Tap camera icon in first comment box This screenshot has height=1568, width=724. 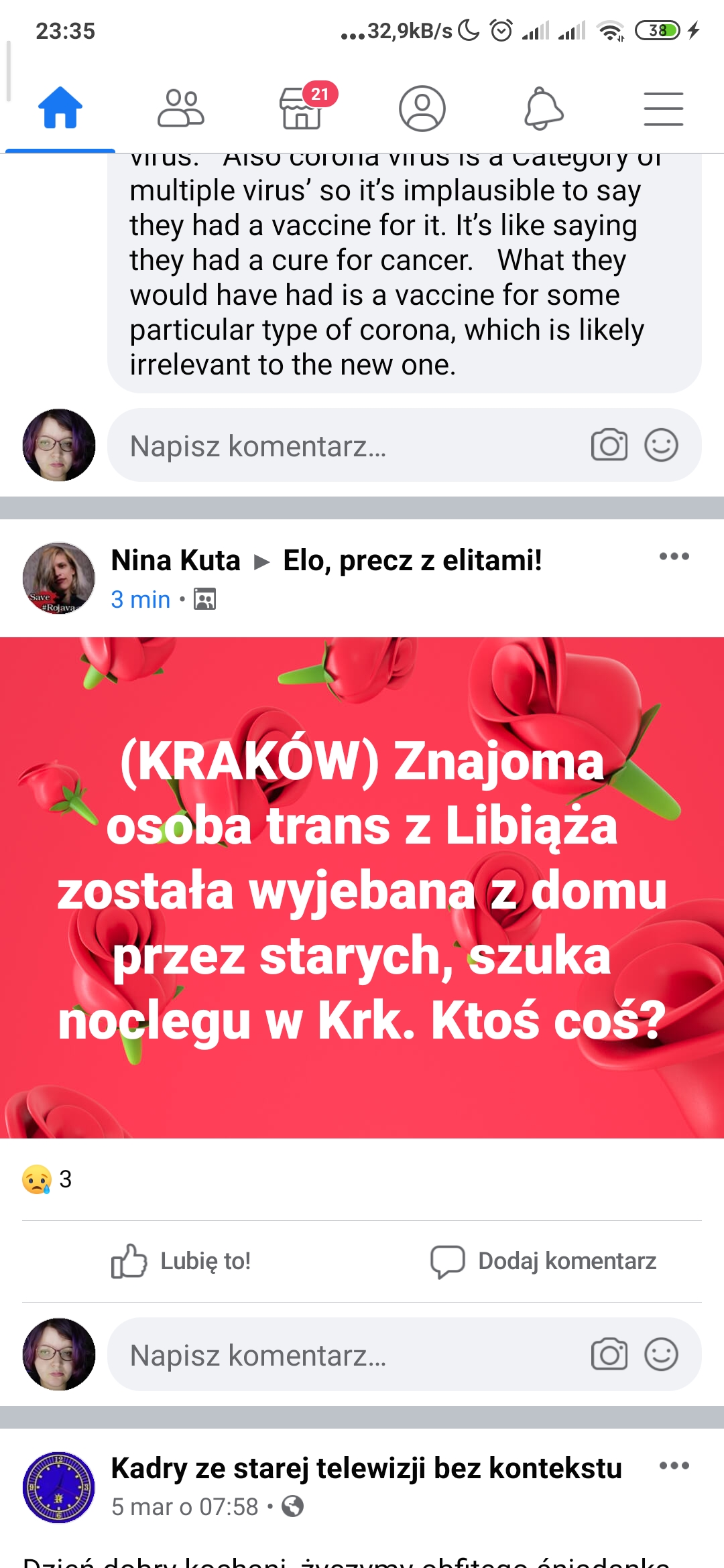[609, 445]
